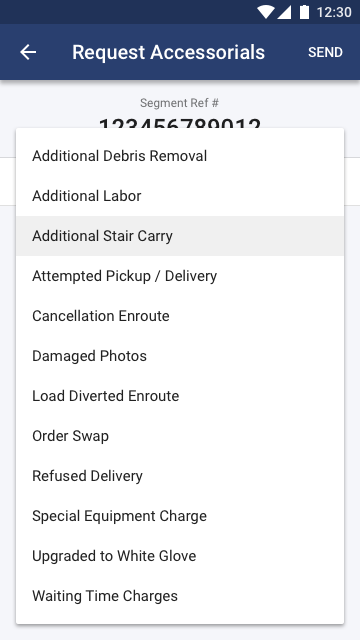The image size is (360, 640).
Task: Select Cancellation Enroute entry
Action: pos(180,316)
